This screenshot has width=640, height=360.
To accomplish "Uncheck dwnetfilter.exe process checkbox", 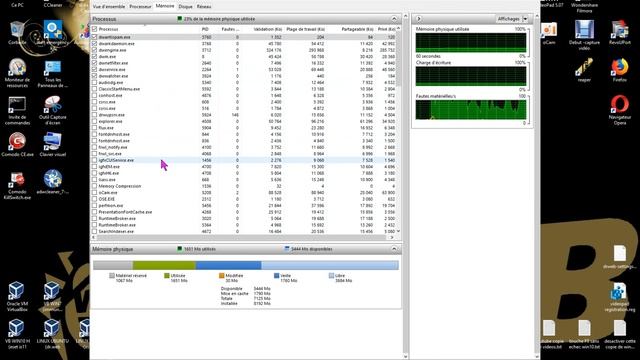I will click(95, 63).
